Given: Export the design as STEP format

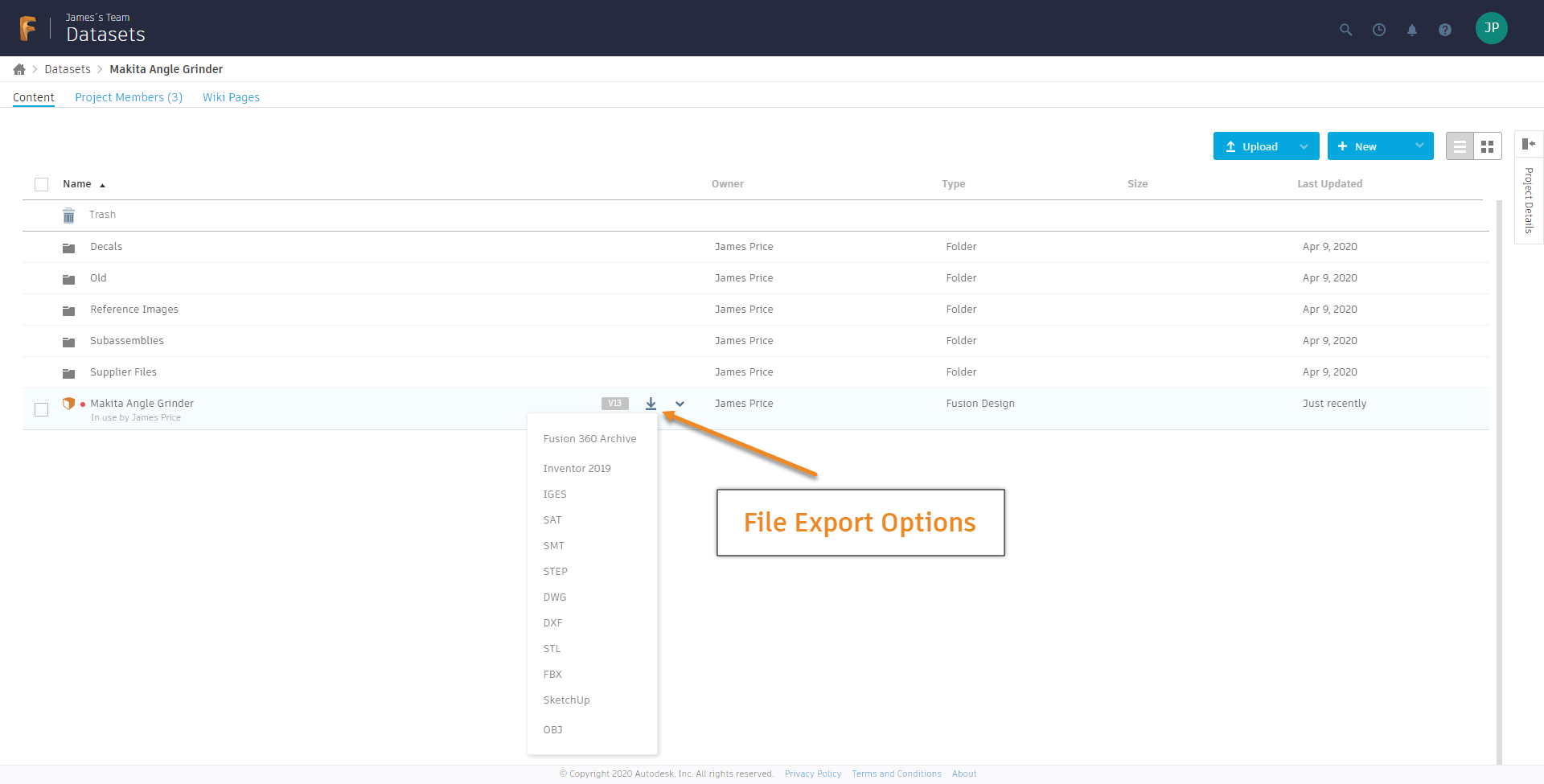Looking at the screenshot, I should click(555, 571).
